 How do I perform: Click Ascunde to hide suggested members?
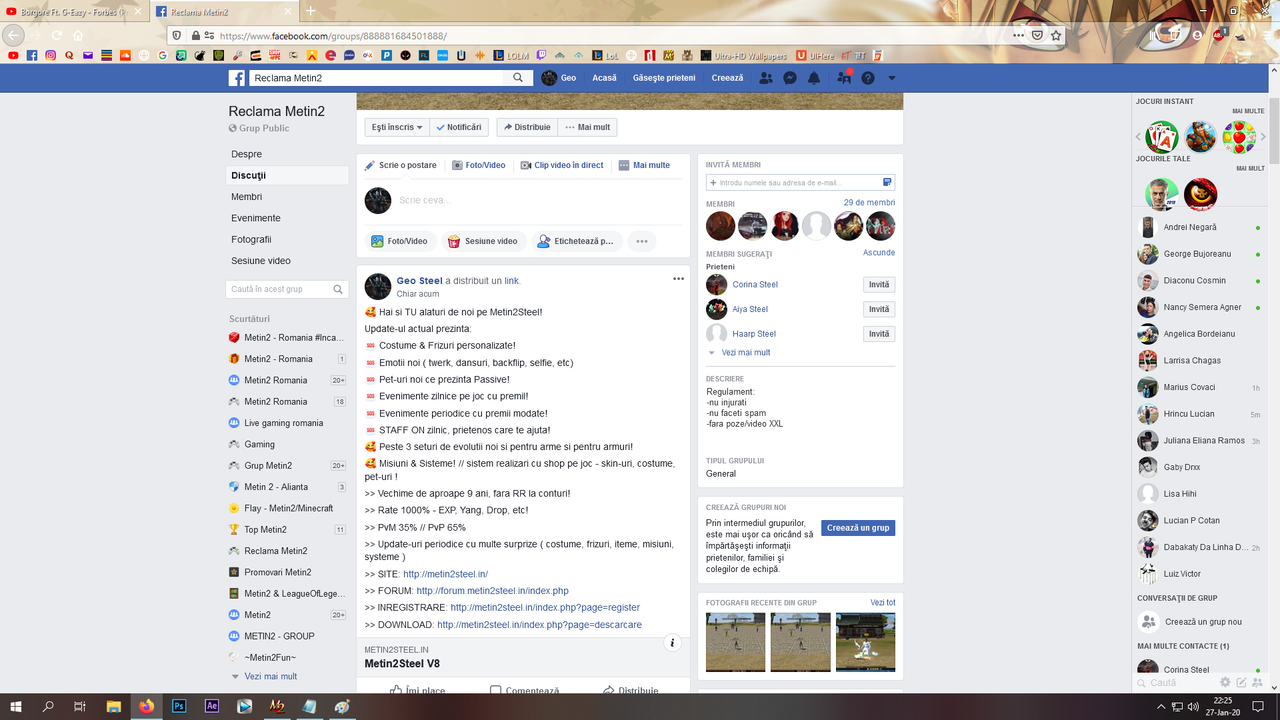879,253
